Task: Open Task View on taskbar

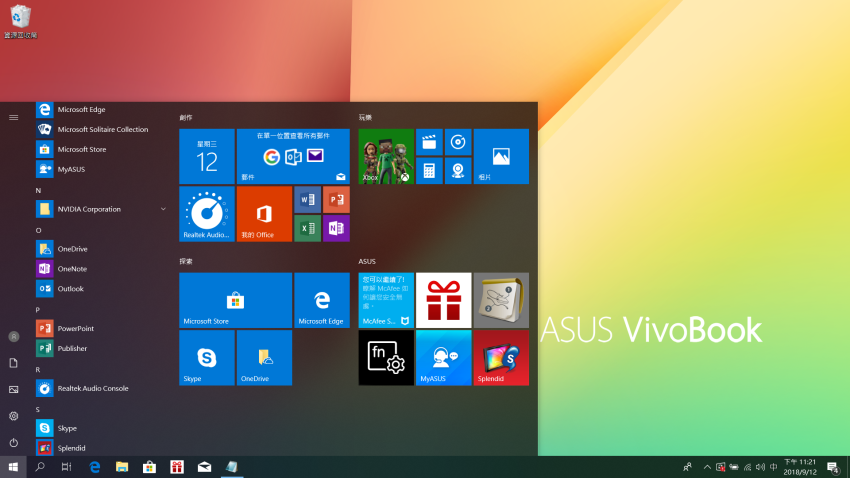Action: tap(67, 467)
